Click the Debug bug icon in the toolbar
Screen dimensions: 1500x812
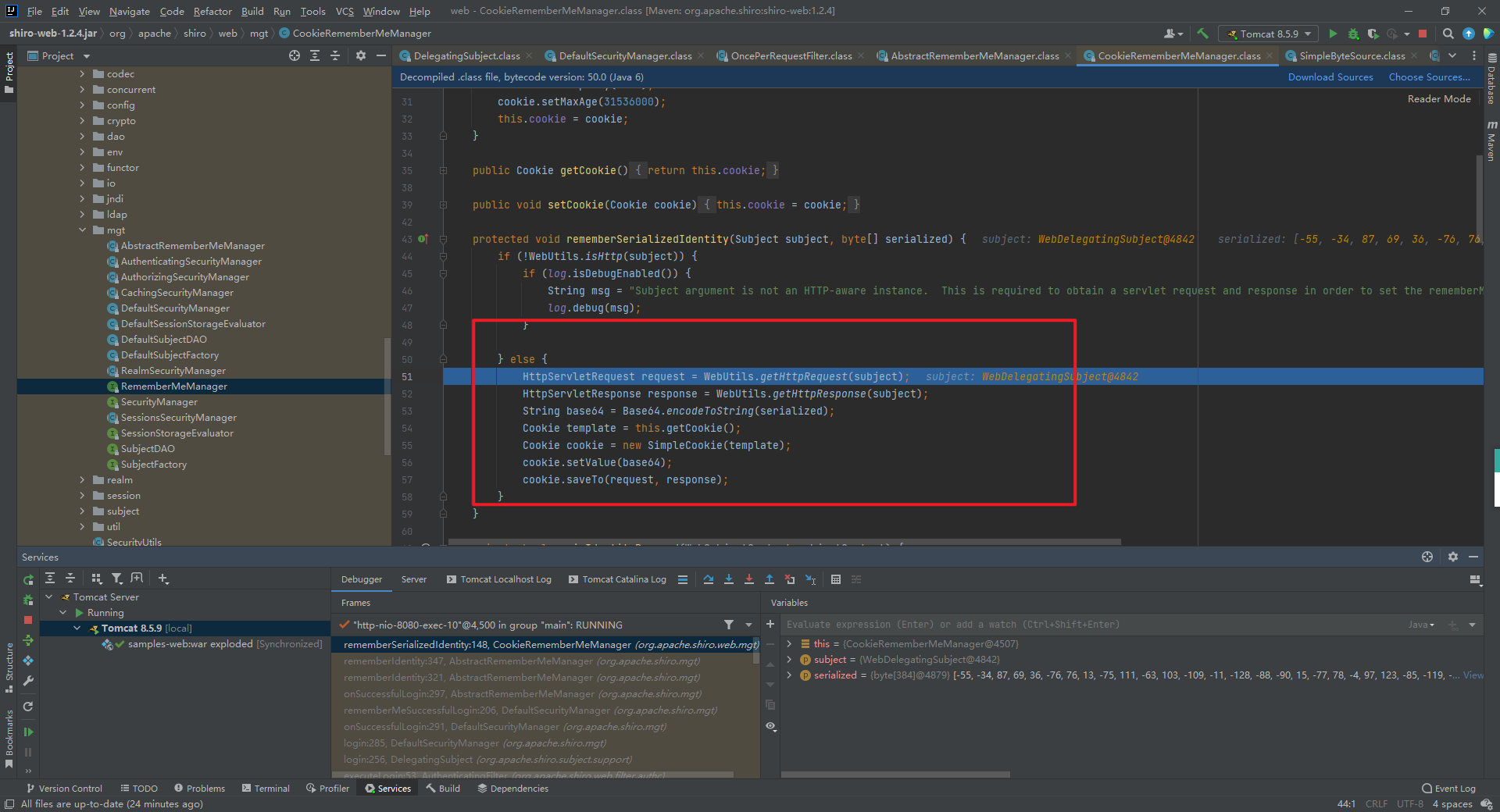[1353, 34]
